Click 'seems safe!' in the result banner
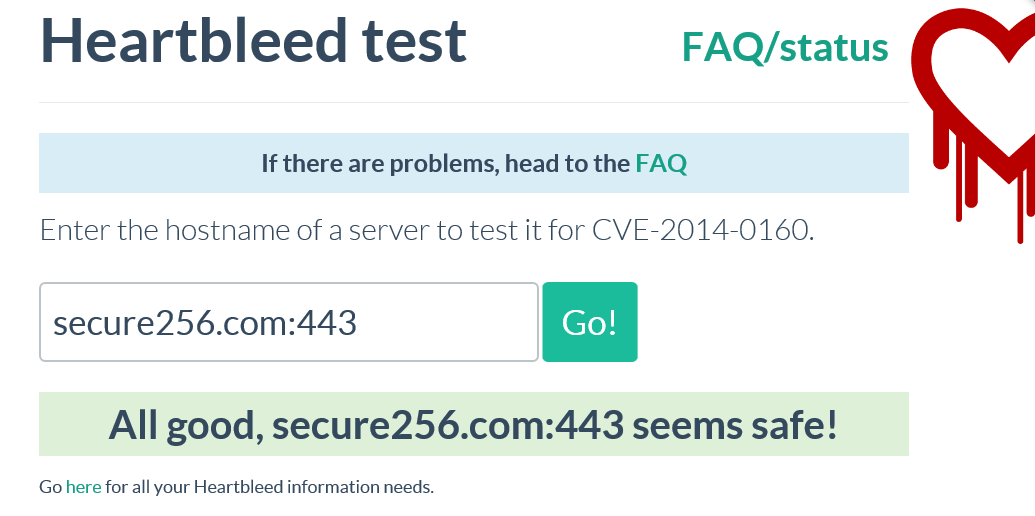Image resolution: width=1035 pixels, height=516 pixels. pos(735,426)
